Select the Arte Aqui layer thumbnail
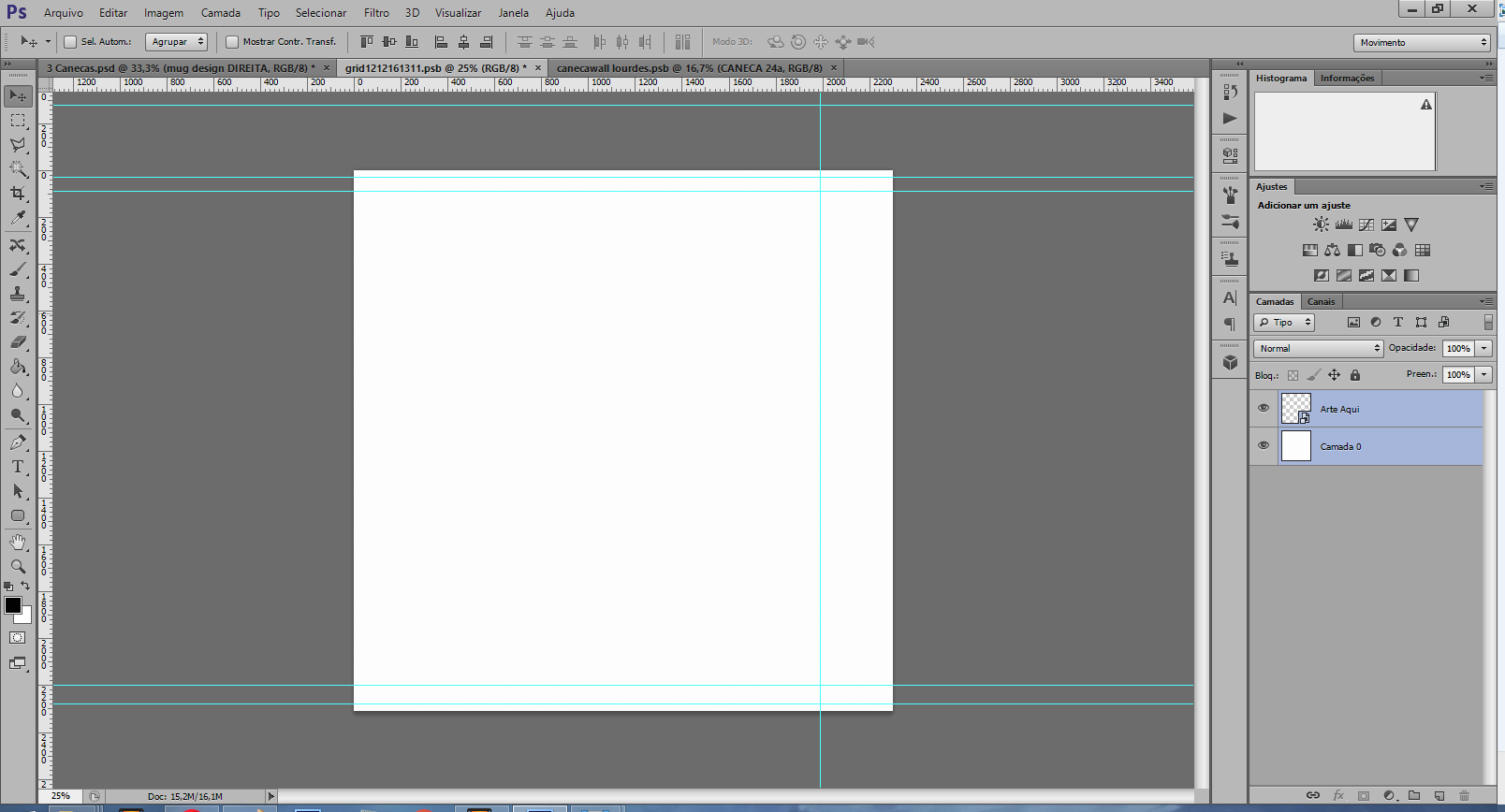 click(1296, 409)
